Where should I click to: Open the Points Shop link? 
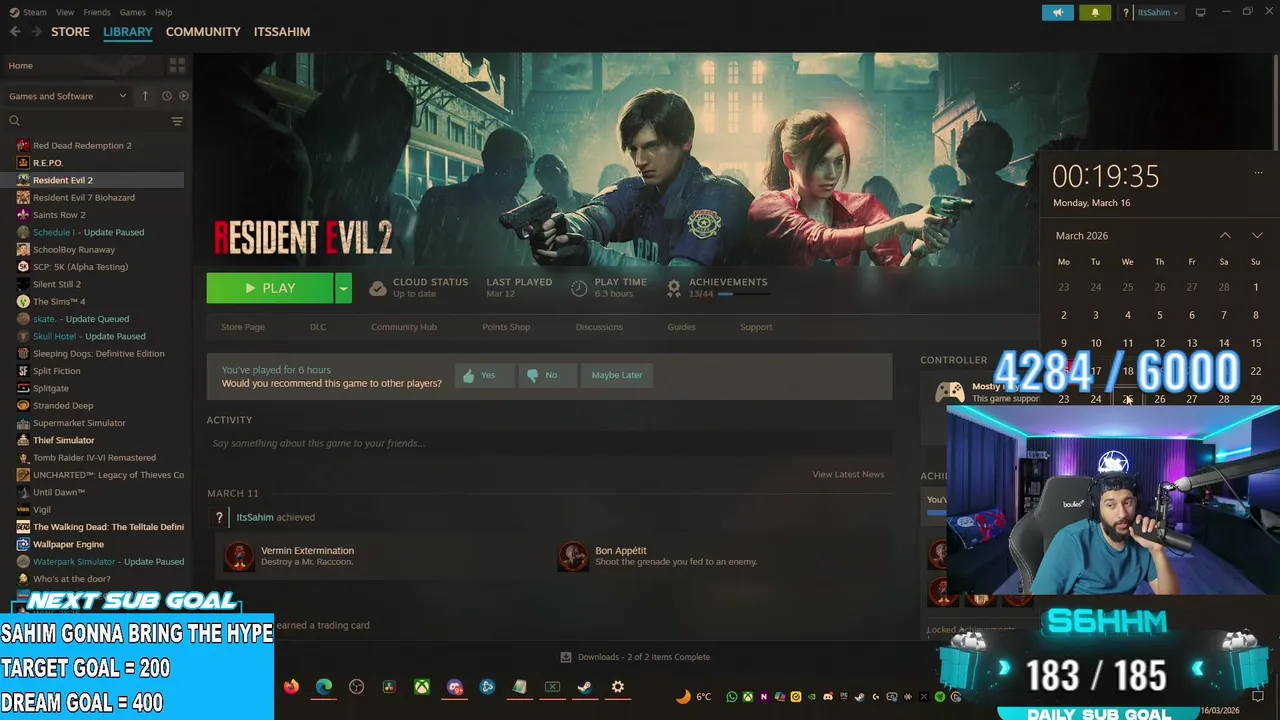pos(506,327)
